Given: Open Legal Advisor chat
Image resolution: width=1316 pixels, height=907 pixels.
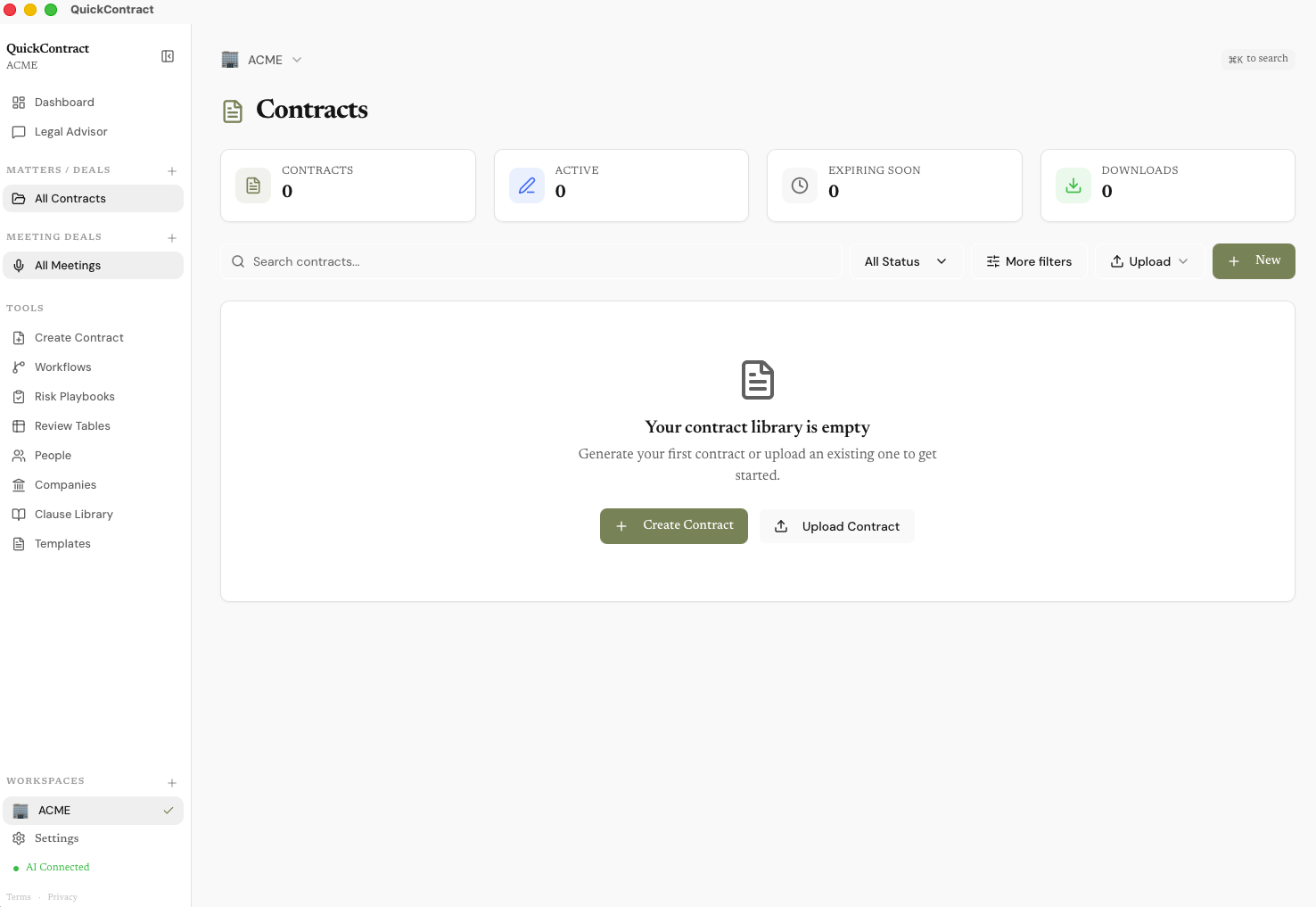Looking at the screenshot, I should coord(93,132).
